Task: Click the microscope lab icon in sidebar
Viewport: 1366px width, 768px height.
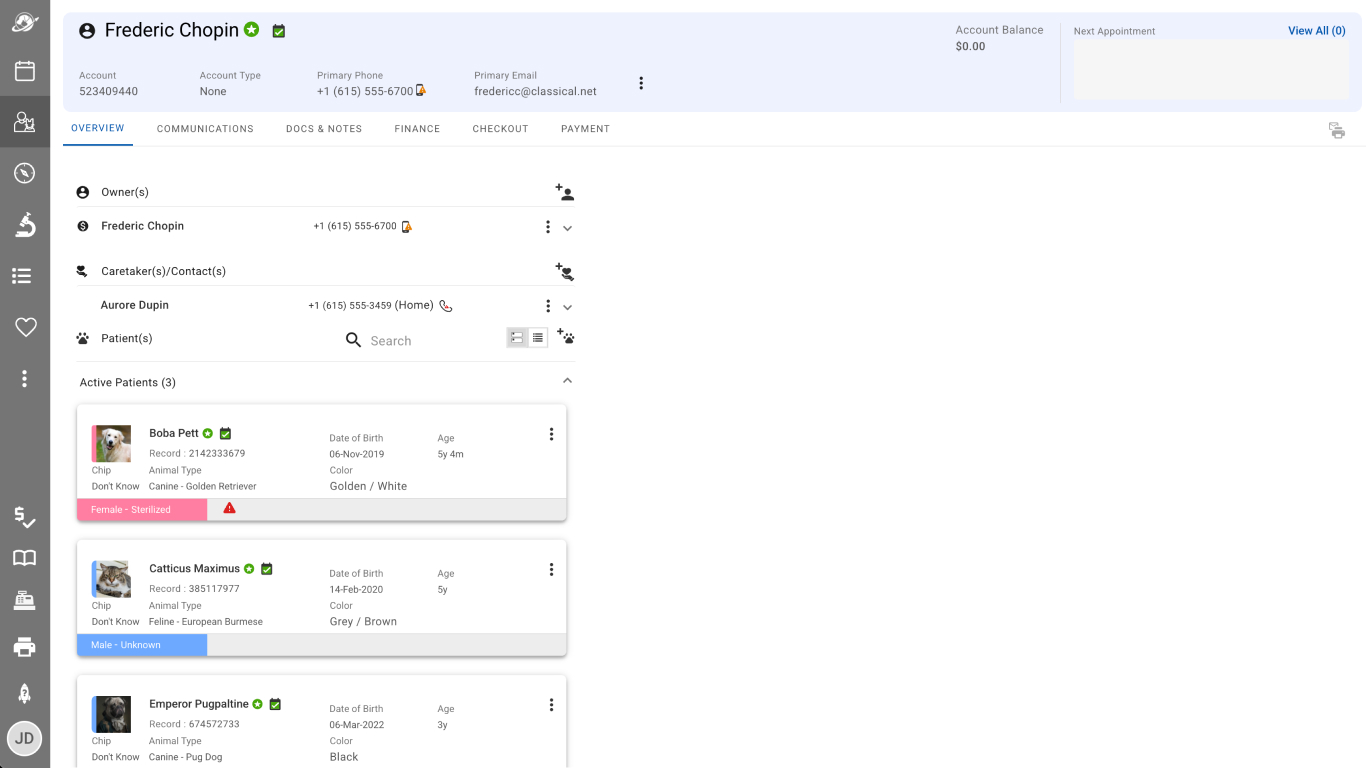Action: click(x=25, y=225)
